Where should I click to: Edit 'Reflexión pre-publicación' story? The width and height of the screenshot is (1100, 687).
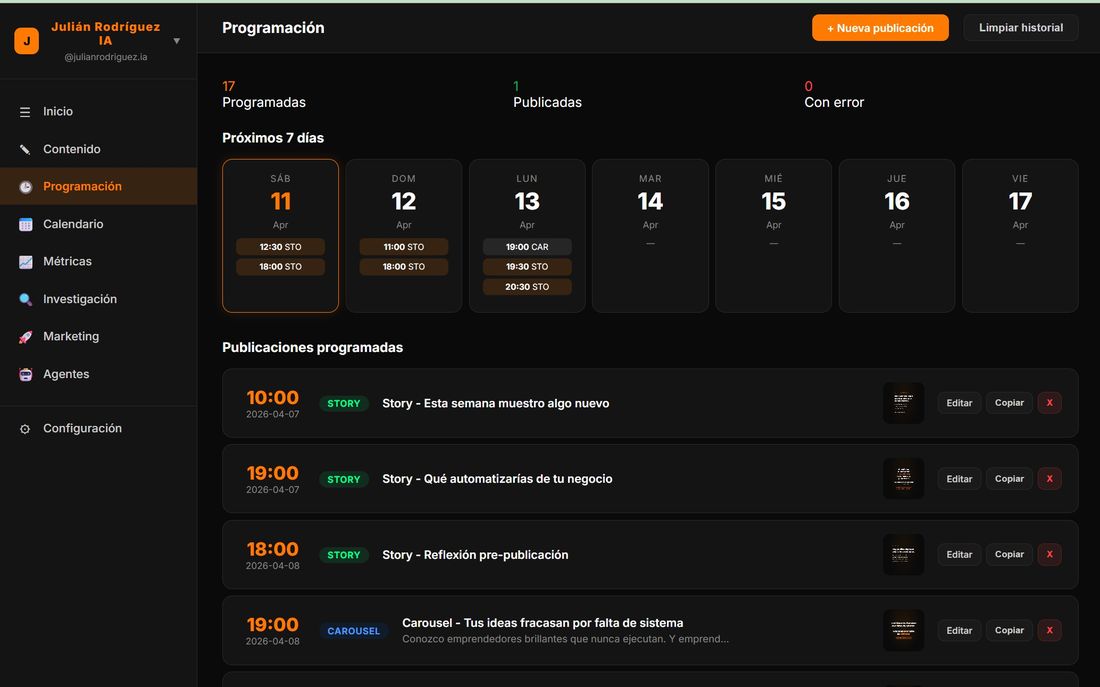(959, 554)
